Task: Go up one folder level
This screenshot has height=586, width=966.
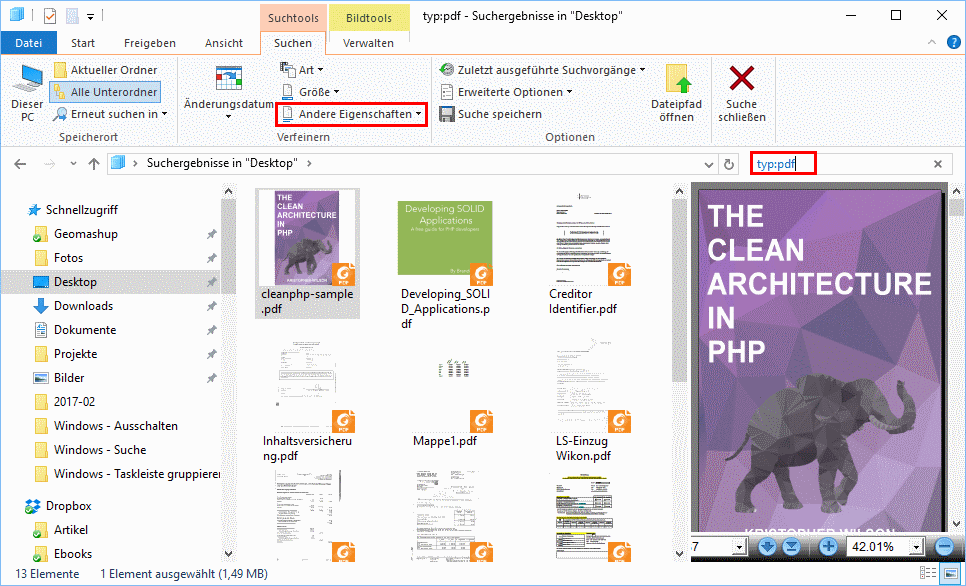Action: pyautogui.click(x=94, y=164)
